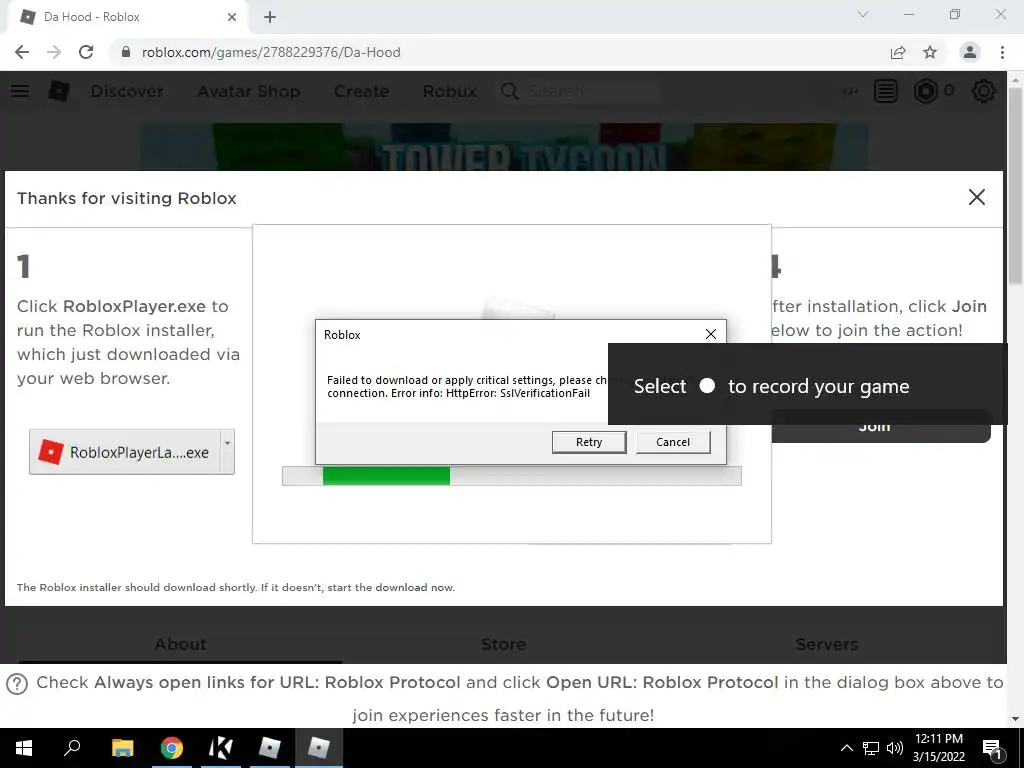Image resolution: width=1024 pixels, height=768 pixels.
Task: Click Cancel in the Roblox error dialog
Action: 673,442
